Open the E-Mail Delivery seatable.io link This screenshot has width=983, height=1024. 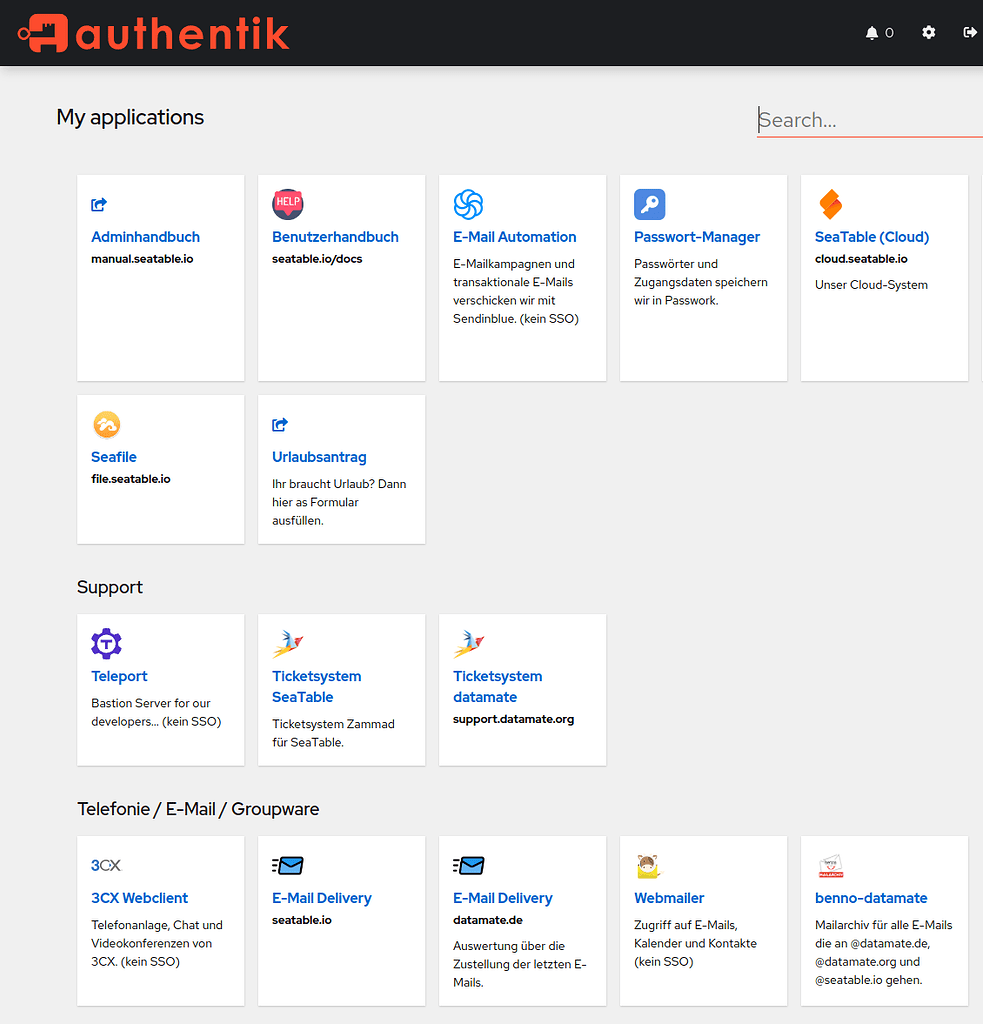321,897
